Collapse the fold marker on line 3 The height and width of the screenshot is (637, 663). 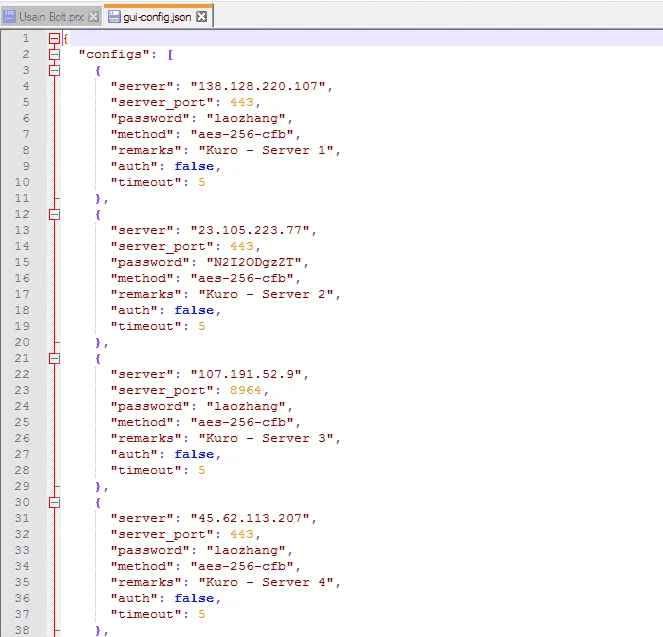tap(54, 71)
